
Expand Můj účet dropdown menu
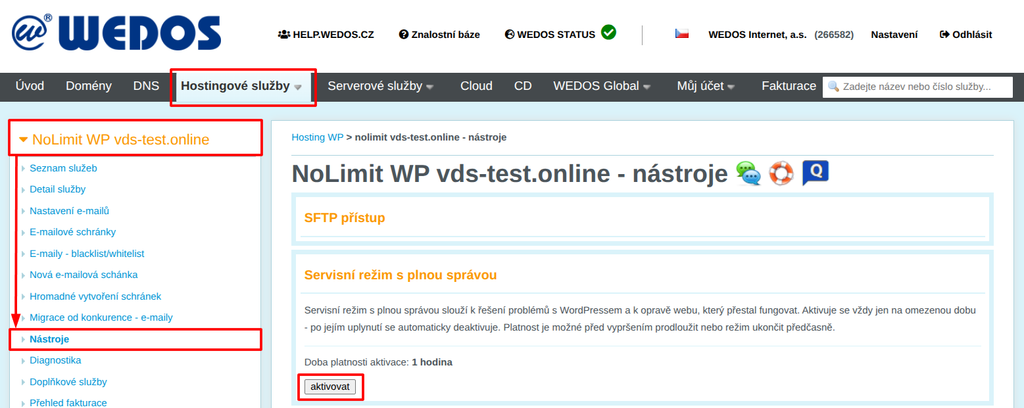tap(706, 86)
